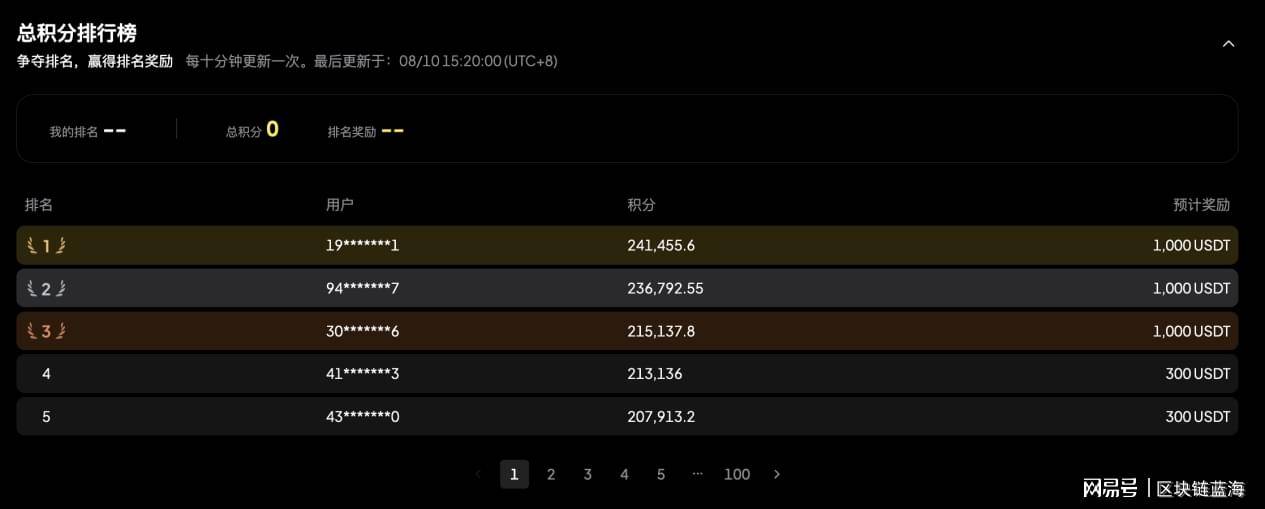1265x509 pixels.
Task: Click the previous page left arrow
Action: tap(478, 474)
